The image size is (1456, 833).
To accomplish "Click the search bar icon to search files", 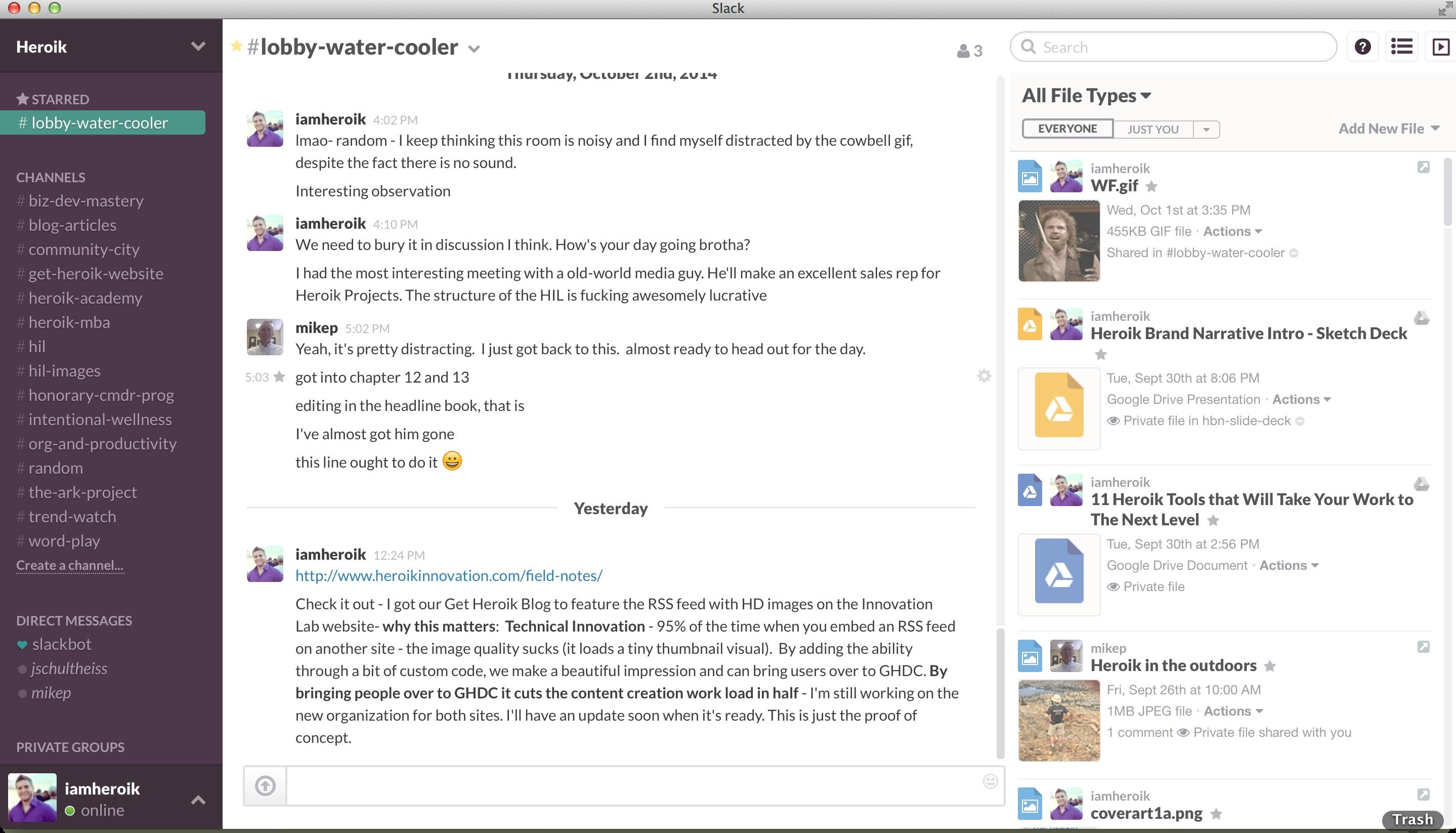I will 1030,47.
